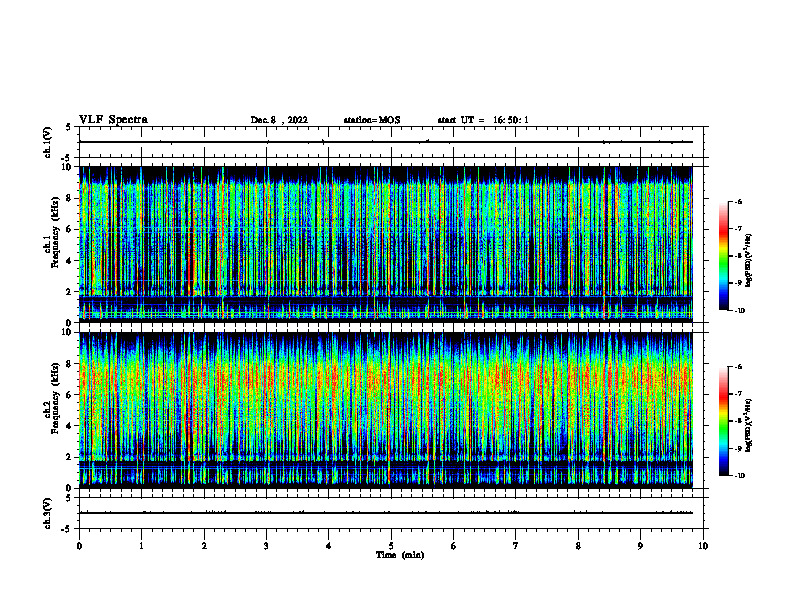Click the ch.3 voltage waveform trace
Screen dimensions: 792x612
pos(386,513)
